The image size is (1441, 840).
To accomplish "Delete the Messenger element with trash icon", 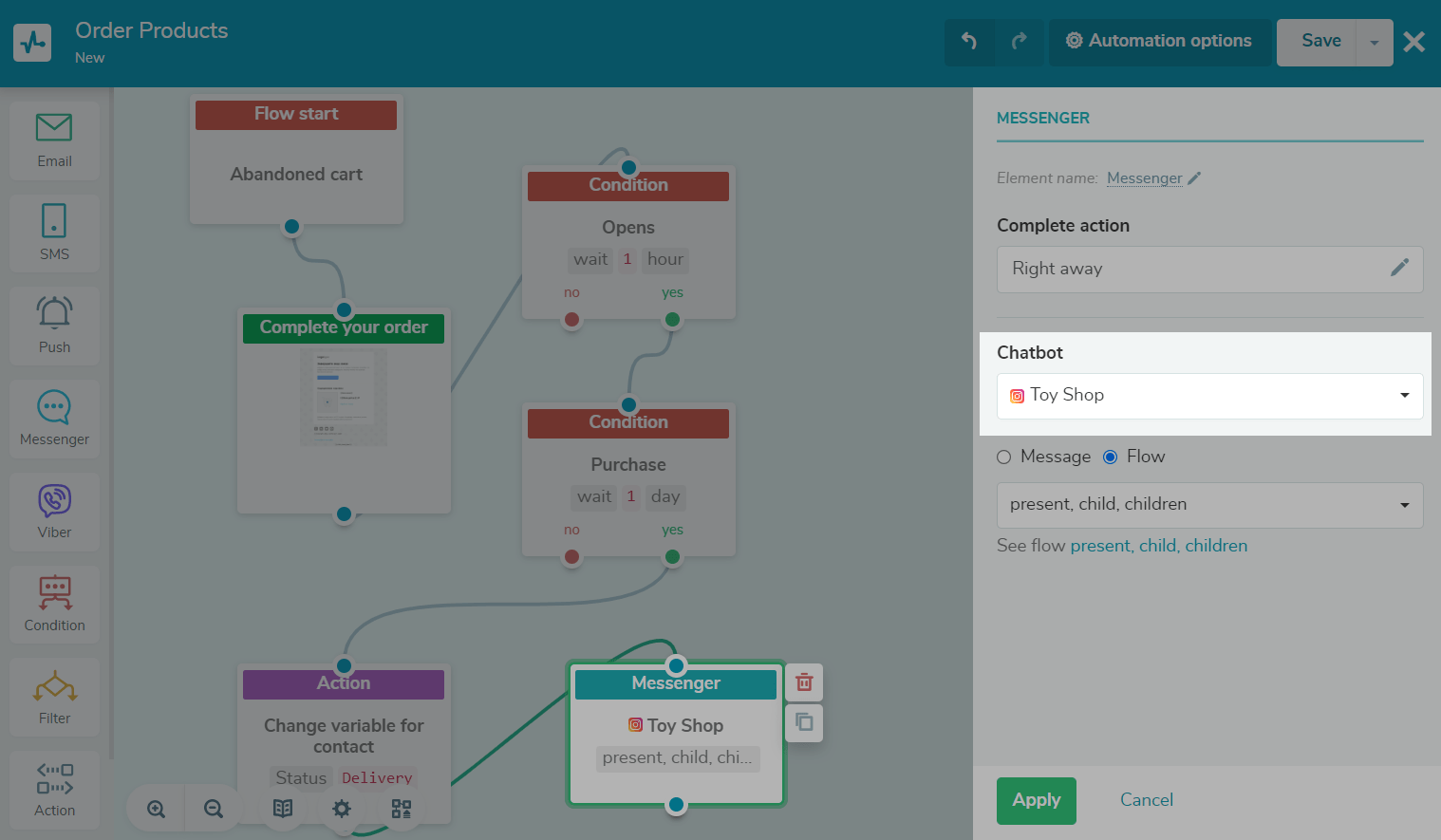I will (x=804, y=682).
